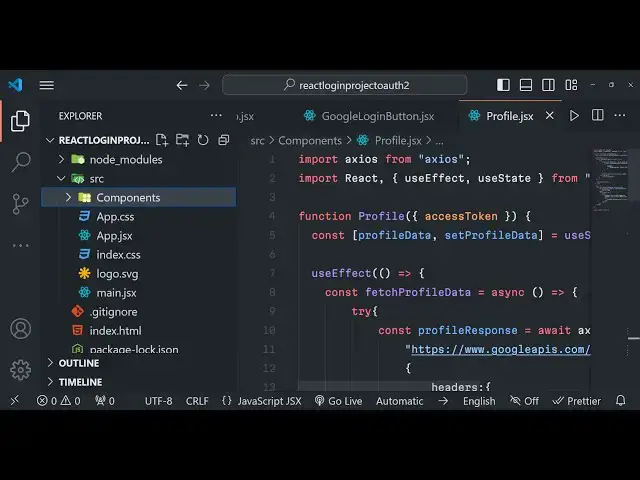Open the Manage gear icon
Screen dimensions: 640x480
pos(20,370)
